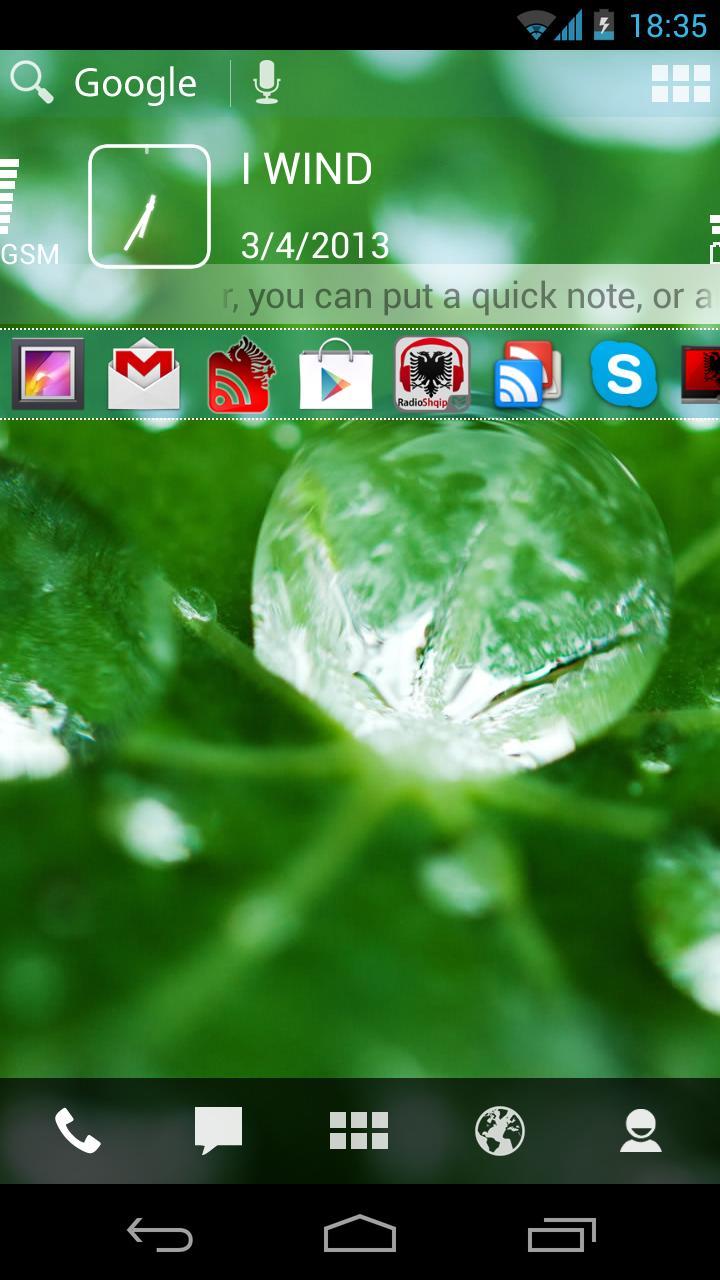Open the Phone dialer in dock
The image size is (720, 1280).
click(x=78, y=1132)
